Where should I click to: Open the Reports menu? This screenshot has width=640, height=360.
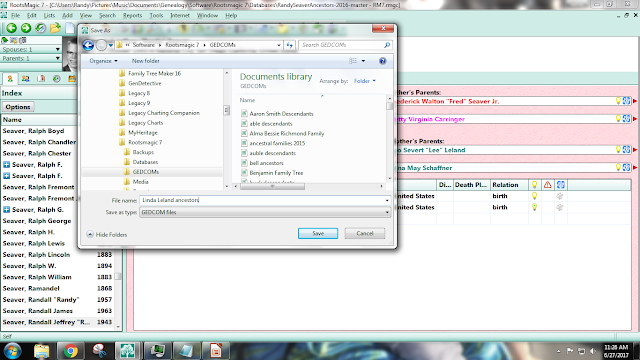click(132, 16)
